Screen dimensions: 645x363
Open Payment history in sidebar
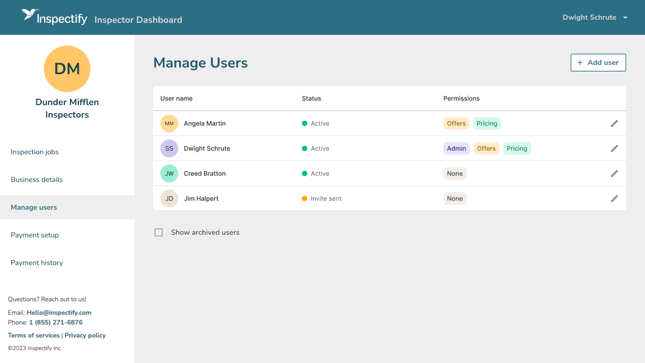[37, 263]
